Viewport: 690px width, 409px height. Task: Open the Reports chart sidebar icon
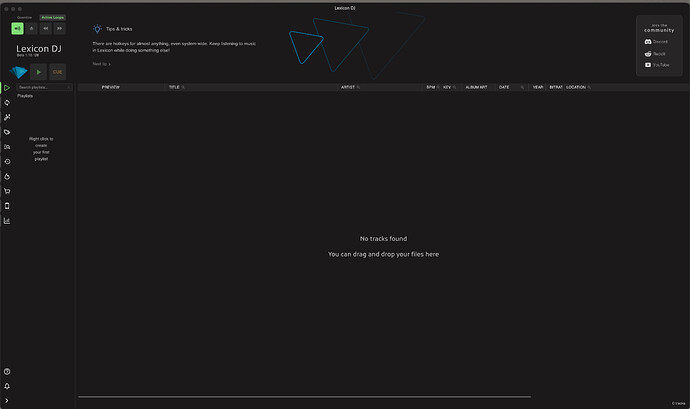point(7,221)
